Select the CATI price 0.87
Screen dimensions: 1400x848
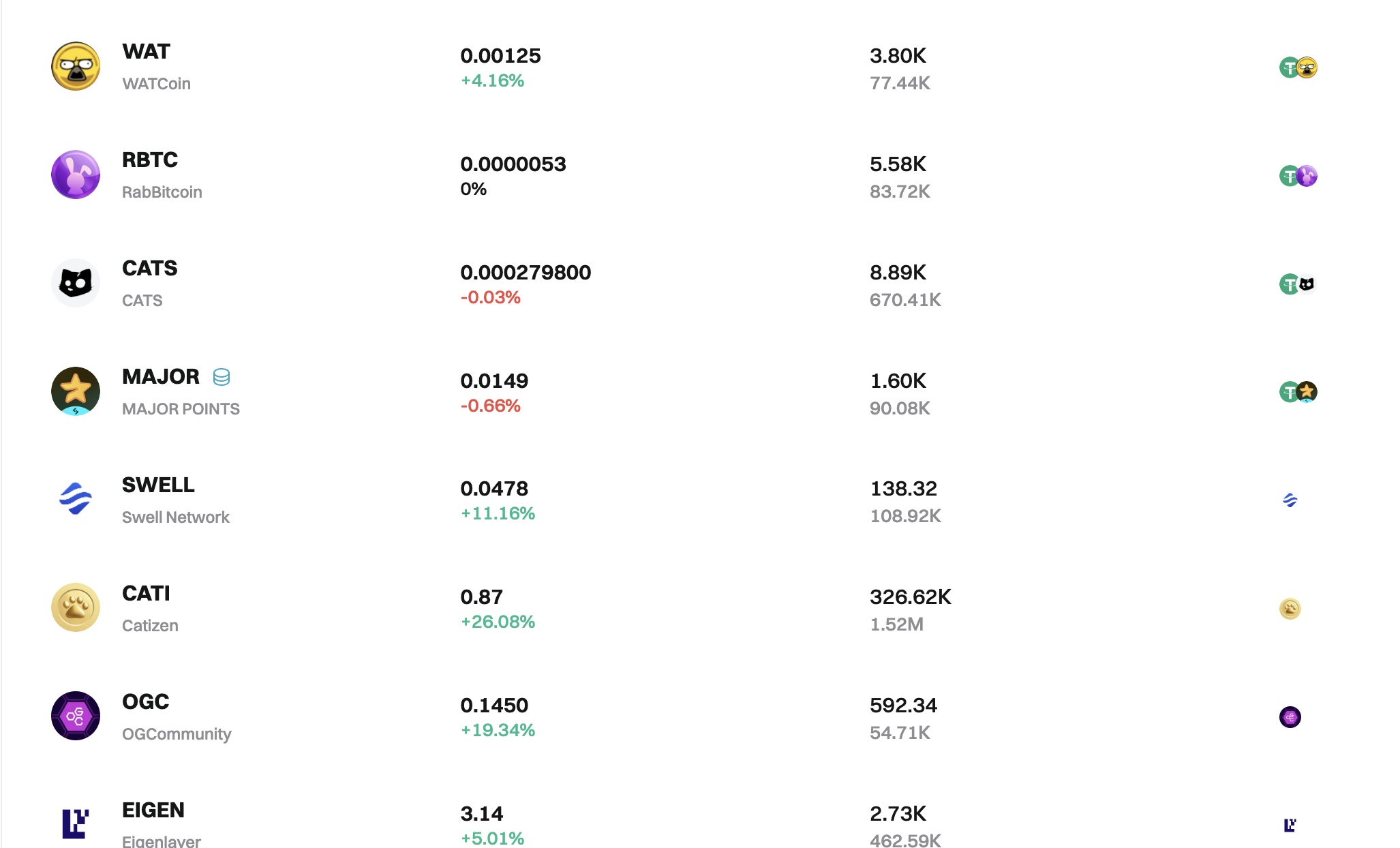click(x=481, y=597)
